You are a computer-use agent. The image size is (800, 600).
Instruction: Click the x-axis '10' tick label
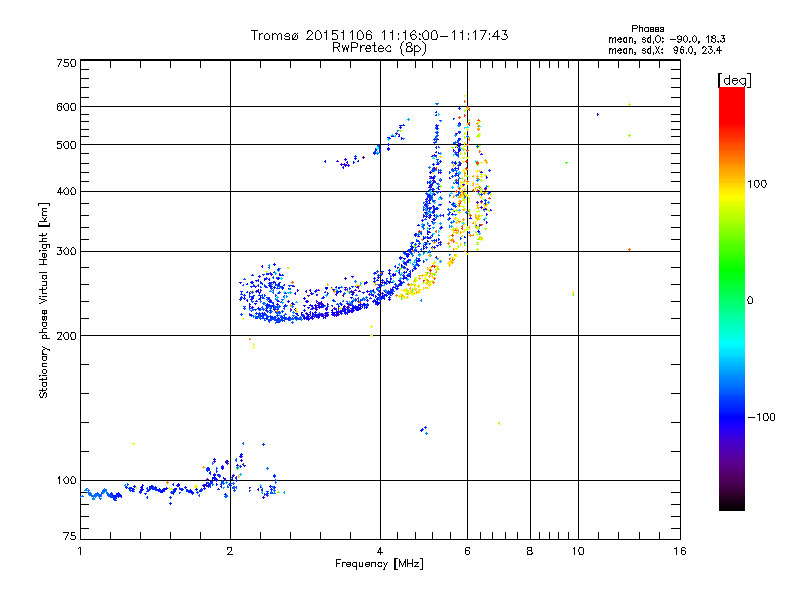point(578,551)
